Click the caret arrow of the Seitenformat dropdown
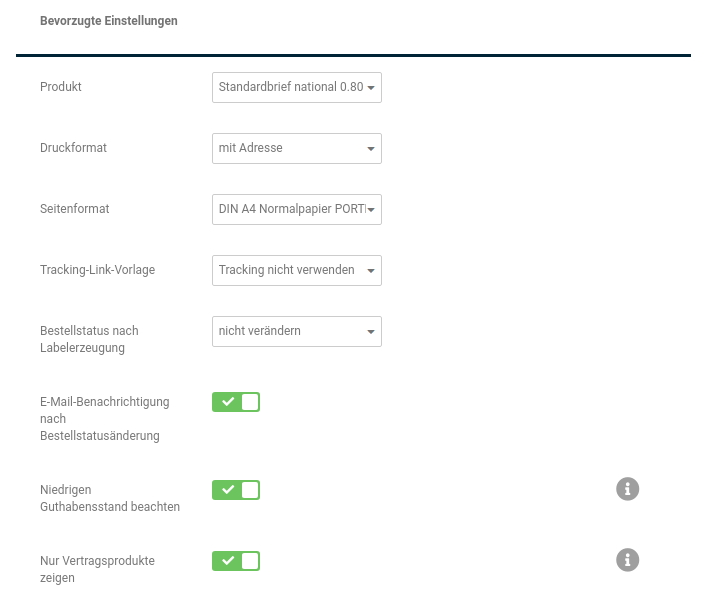715x604 pixels. 371,210
